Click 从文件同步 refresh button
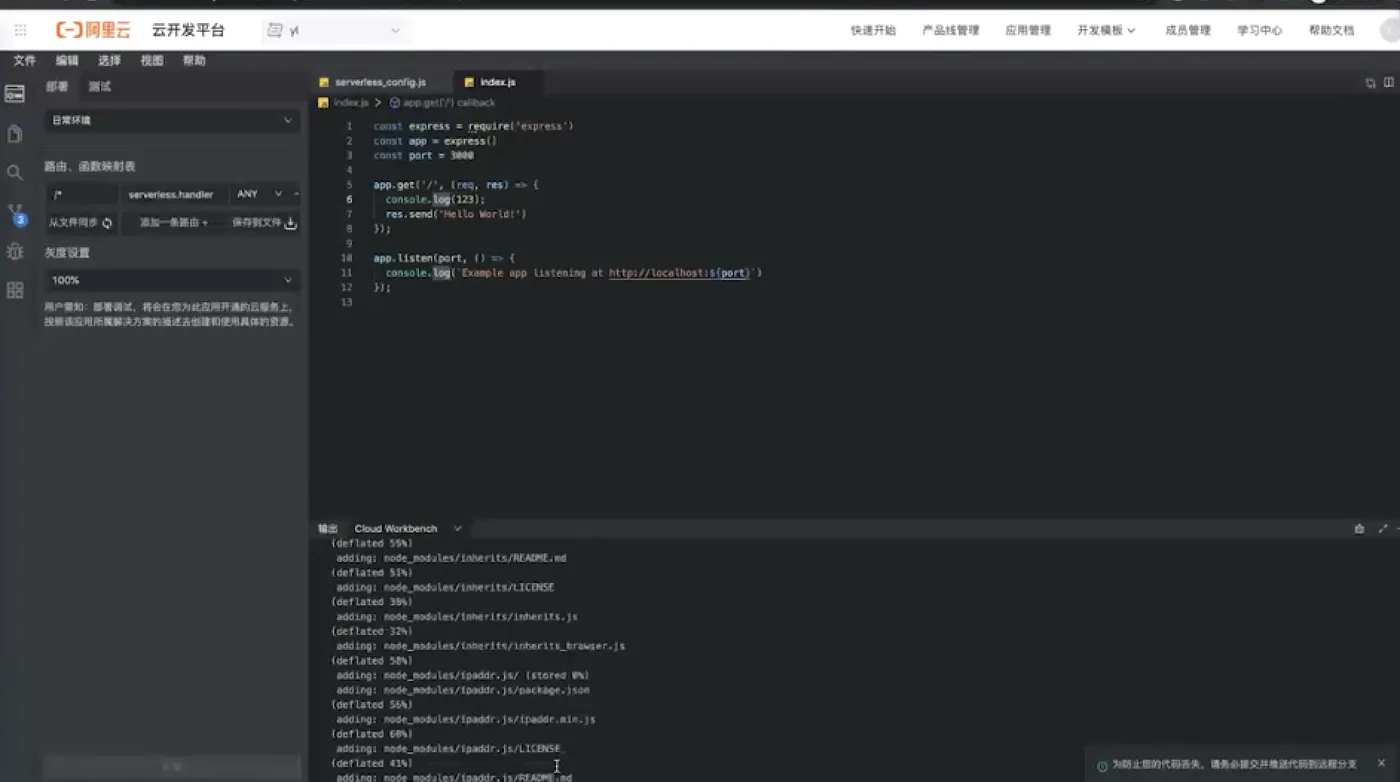 point(81,223)
